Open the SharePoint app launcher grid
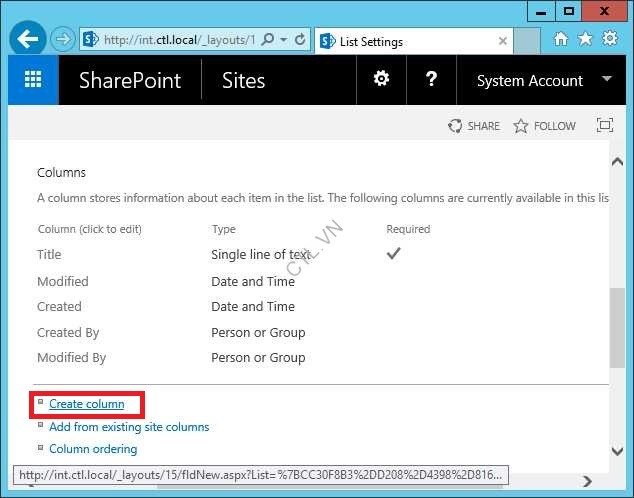Image resolution: width=634 pixels, height=498 pixels. pos(33,80)
